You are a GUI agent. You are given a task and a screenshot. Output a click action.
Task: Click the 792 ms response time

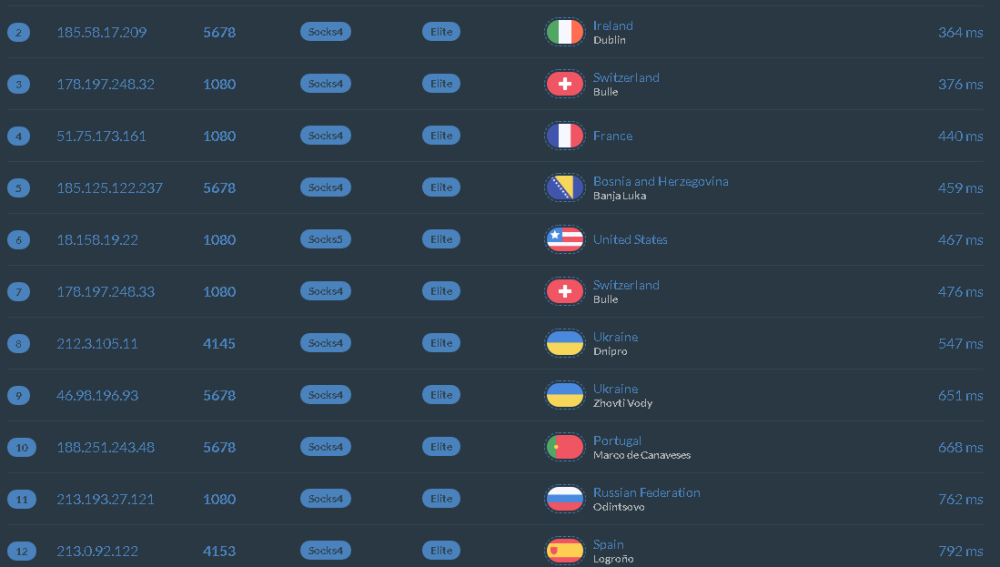coord(960,551)
